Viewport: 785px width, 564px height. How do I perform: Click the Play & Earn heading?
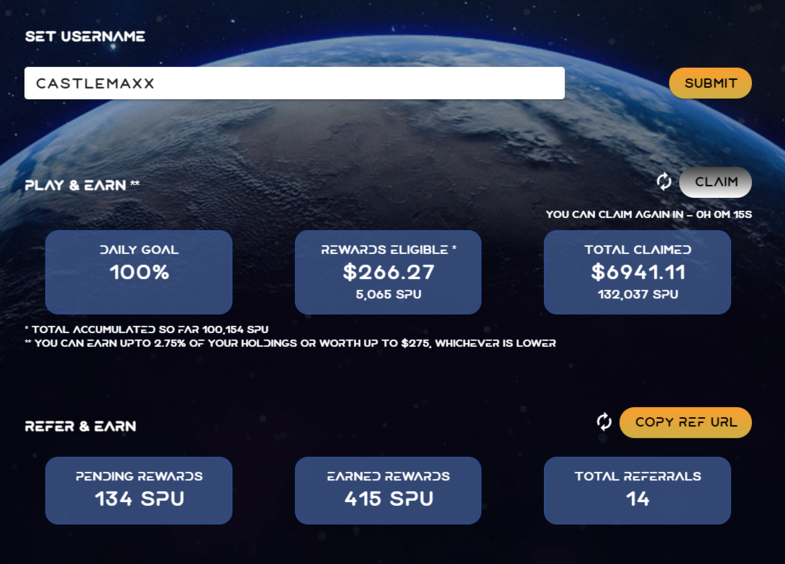click(x=82, y=185)
